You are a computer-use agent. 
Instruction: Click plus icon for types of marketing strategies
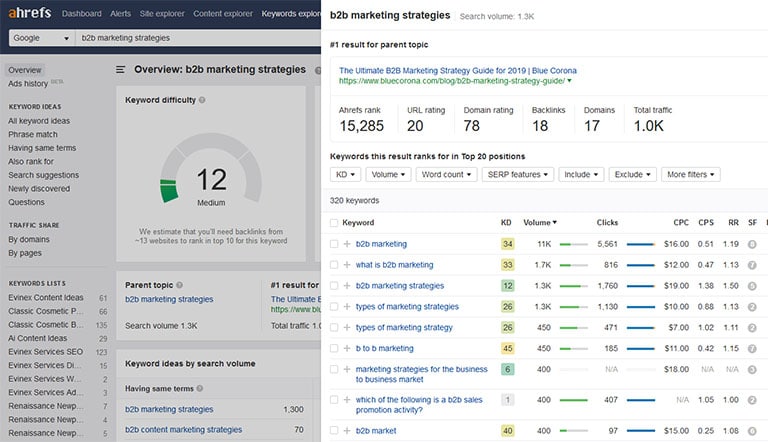point(347,307)
